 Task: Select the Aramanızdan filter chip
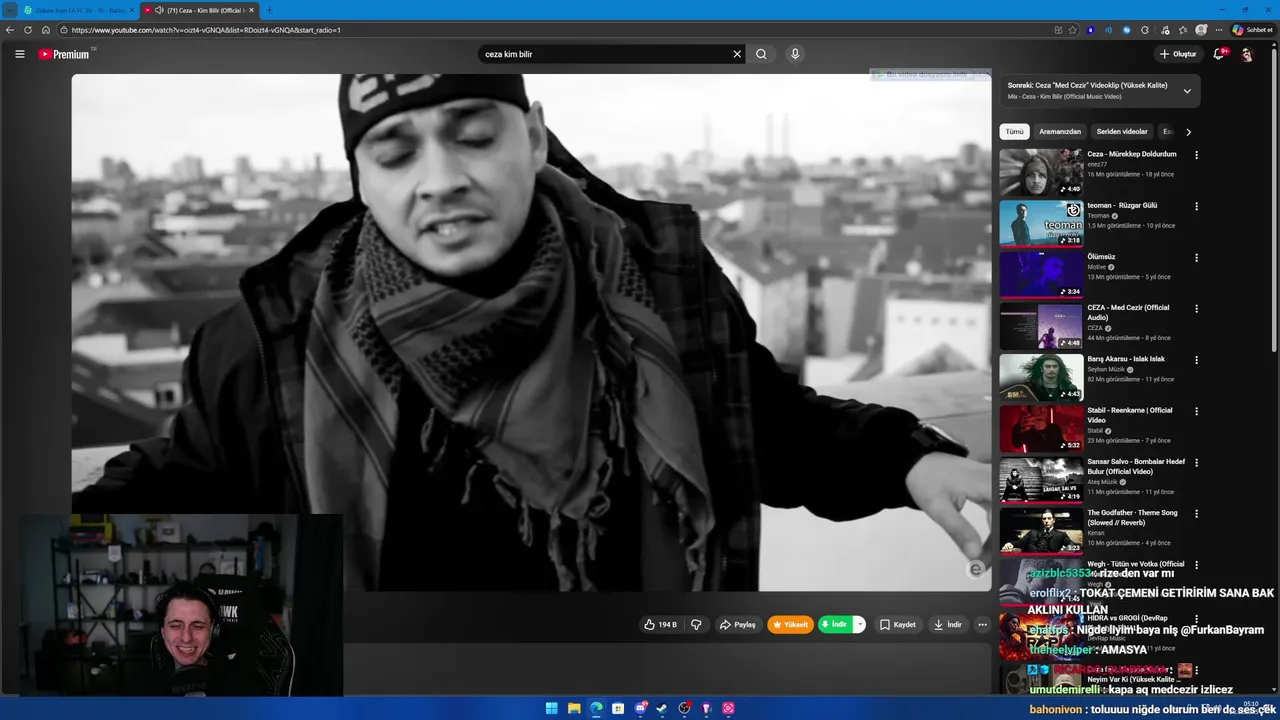tap(1060, 131)
